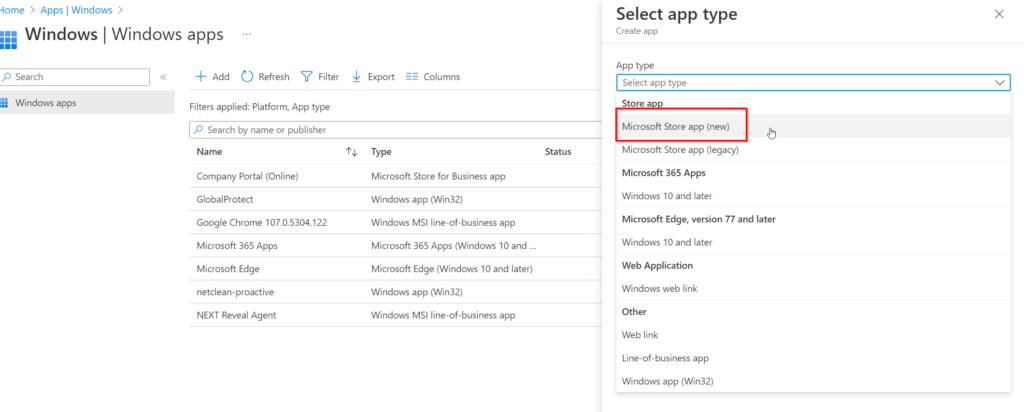Click the Status column header
The image size is (1024, 412).
pyautogui.click(x=558, y=151)
